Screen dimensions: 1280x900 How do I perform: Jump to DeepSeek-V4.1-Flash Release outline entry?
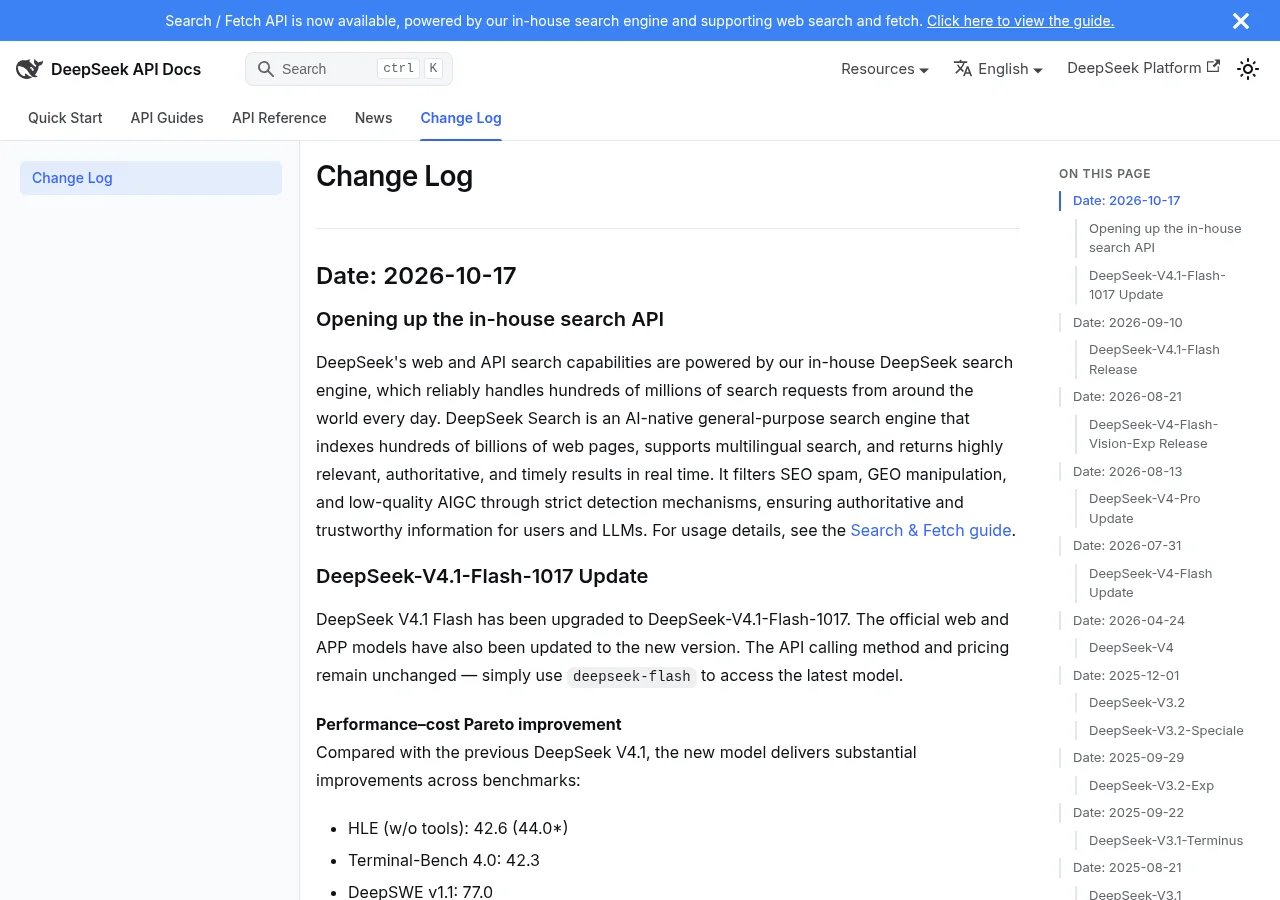(x=1154, y=359)
